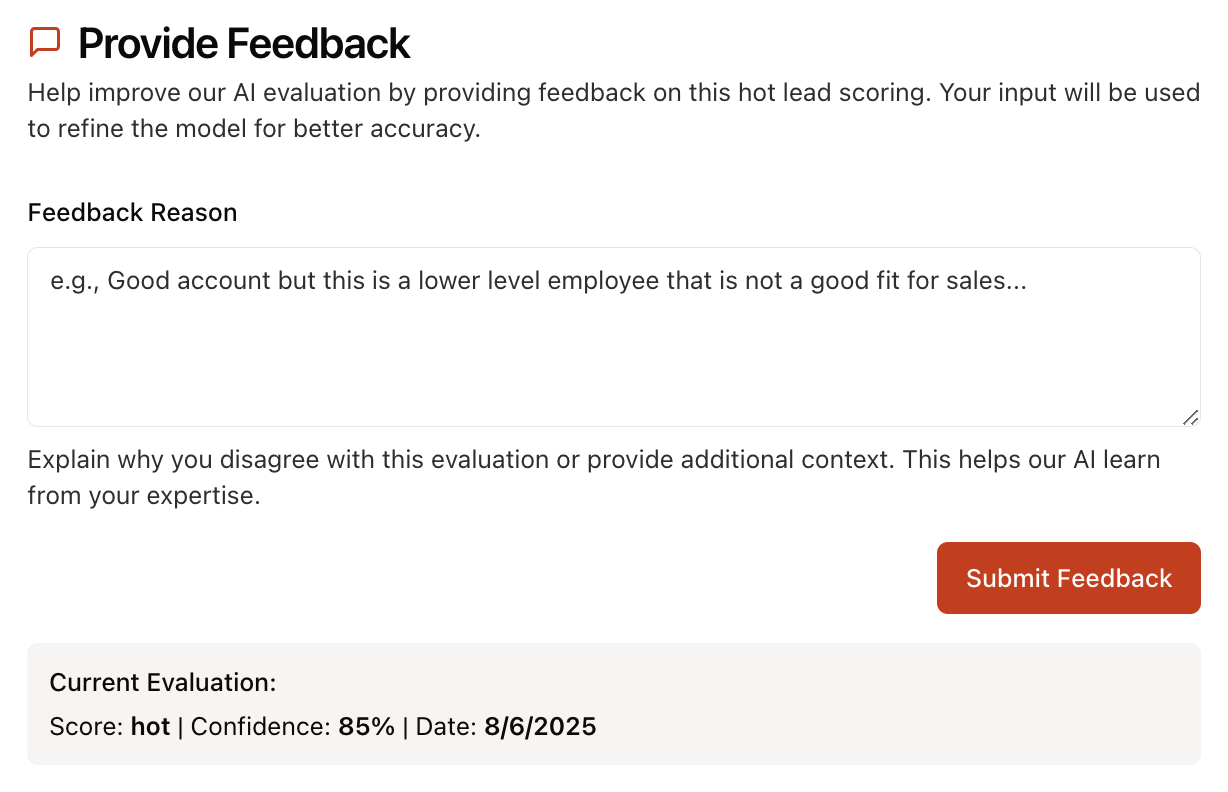Click the bold hot score value
This screenshot has height=792, width=1228.
[x=150, y=727]
